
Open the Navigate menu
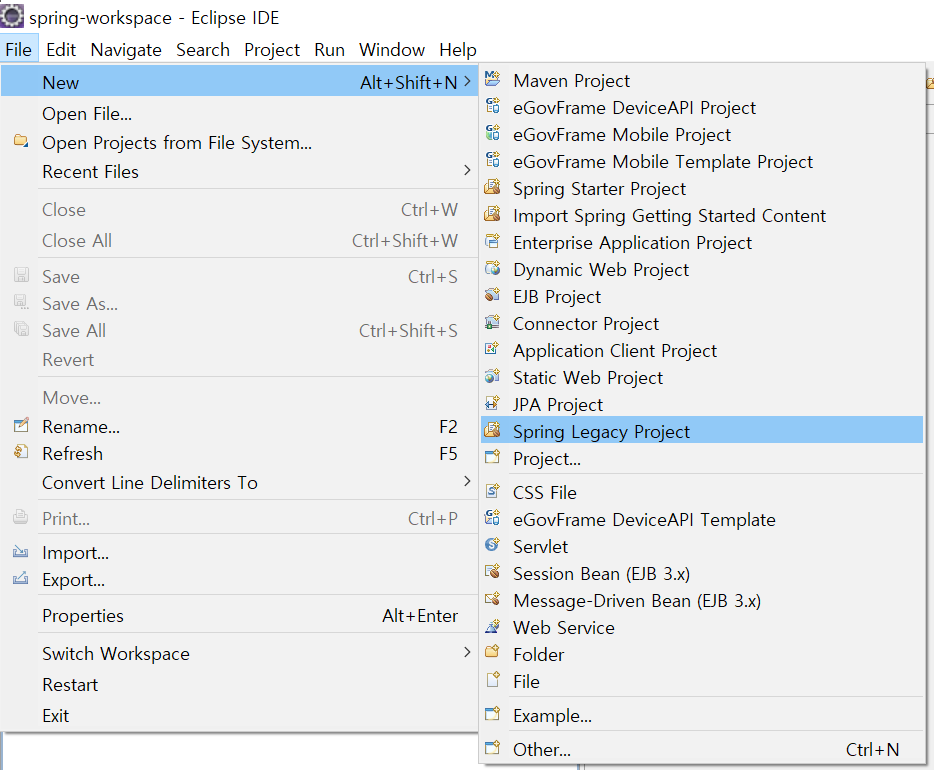point(126,49)
